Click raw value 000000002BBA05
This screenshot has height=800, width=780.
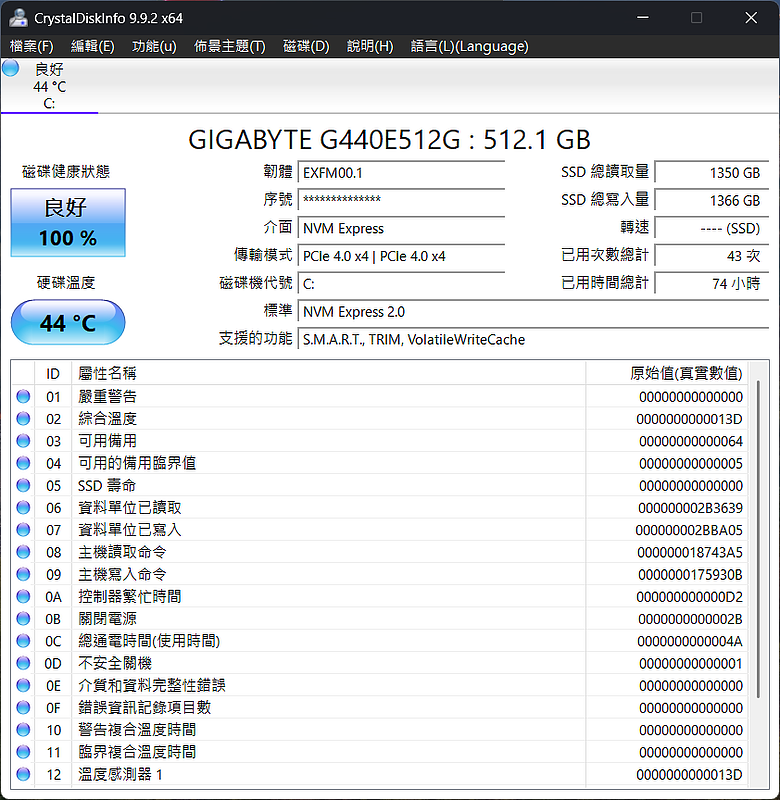(689, 530)
